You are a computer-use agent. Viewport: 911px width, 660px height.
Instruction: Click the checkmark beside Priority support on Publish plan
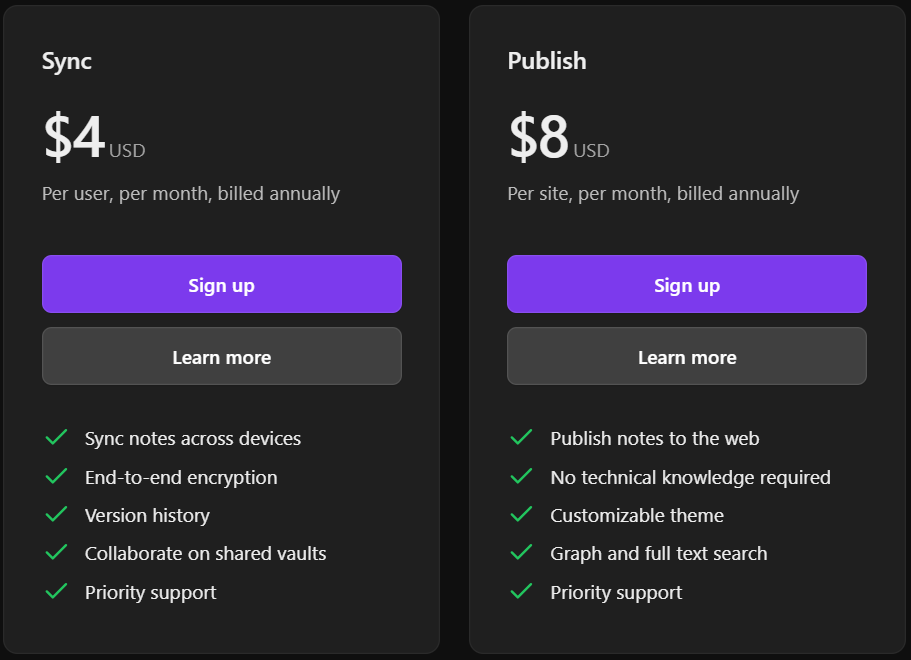[x=522, y=591]
